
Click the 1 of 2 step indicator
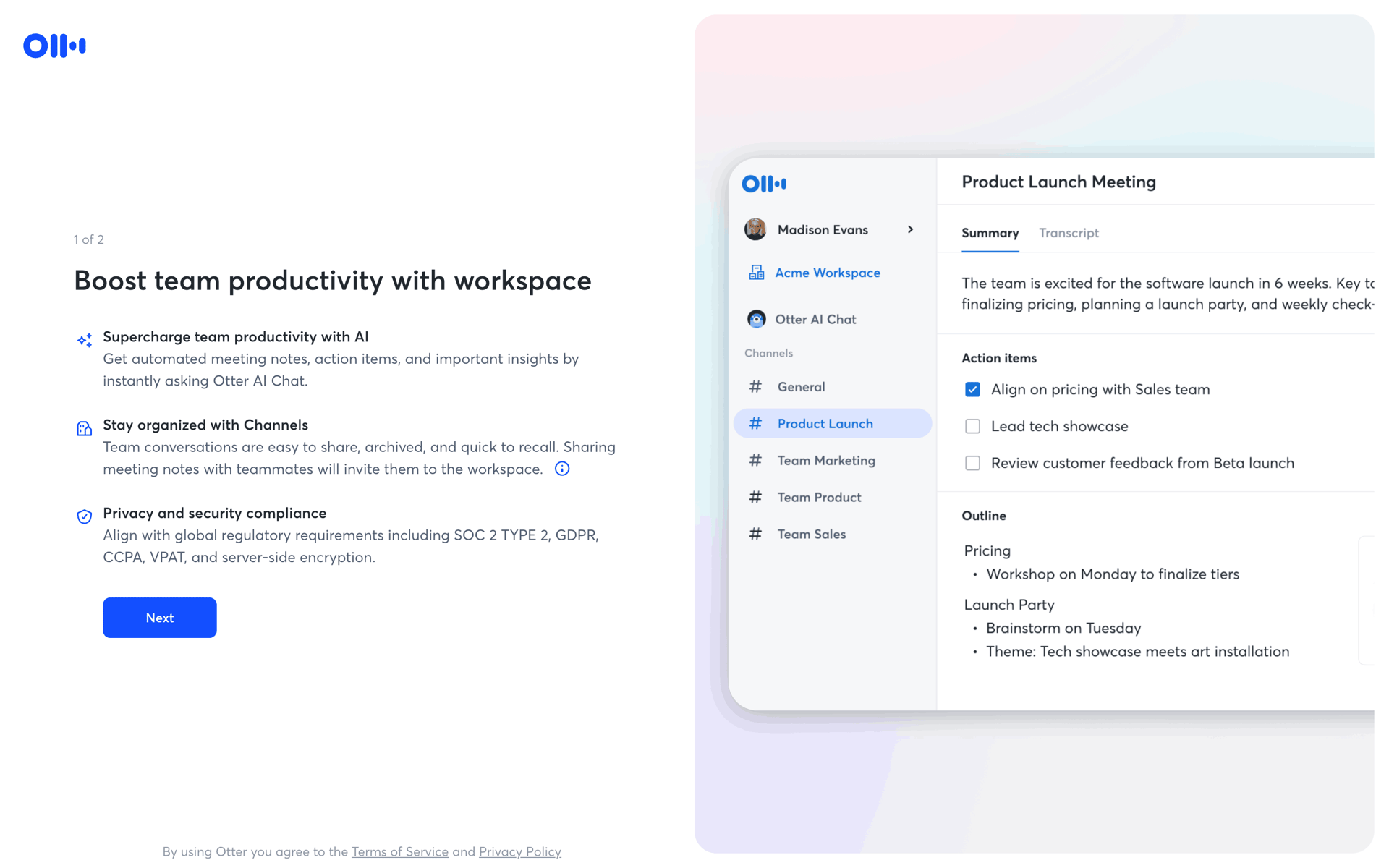click(x=88, y=239)
